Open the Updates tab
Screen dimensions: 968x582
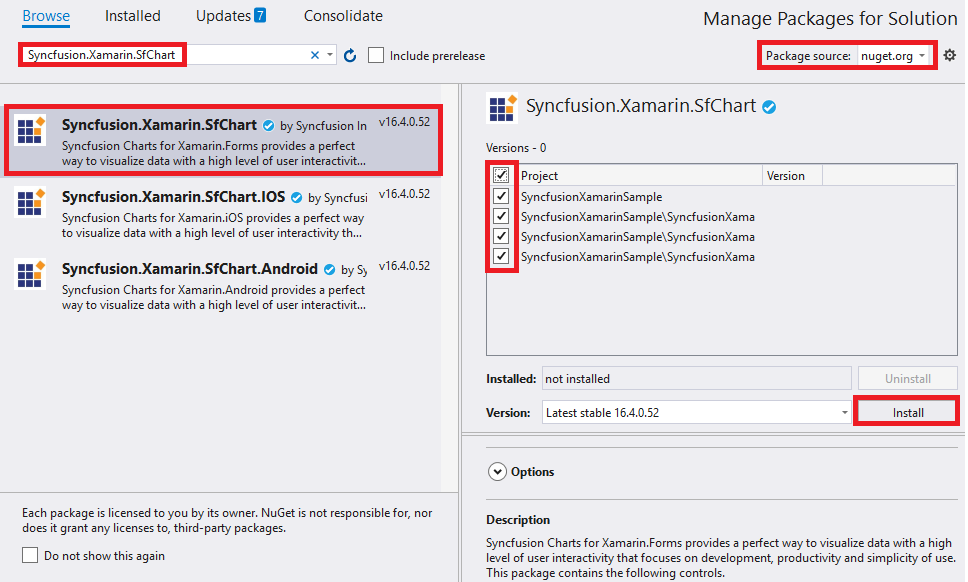pyautogui.click(x=230, y=16)
